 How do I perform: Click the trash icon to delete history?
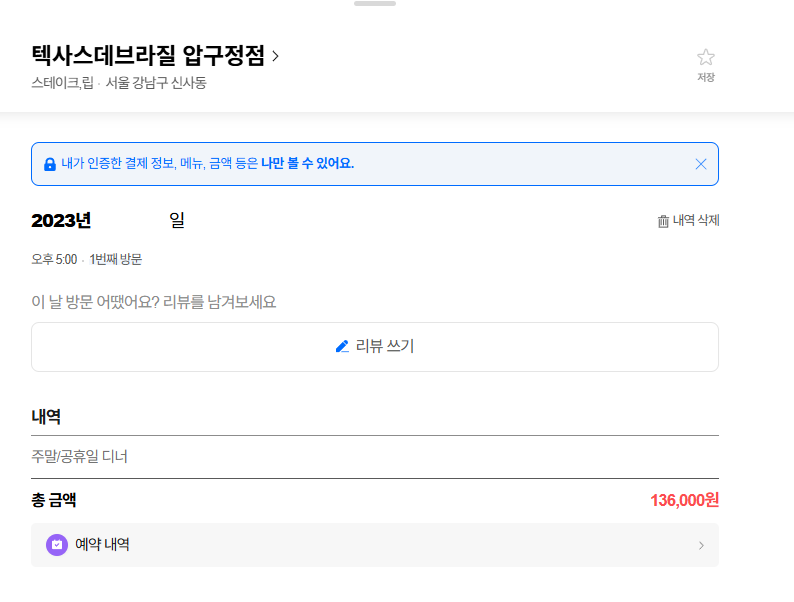[x=663, y=221]
